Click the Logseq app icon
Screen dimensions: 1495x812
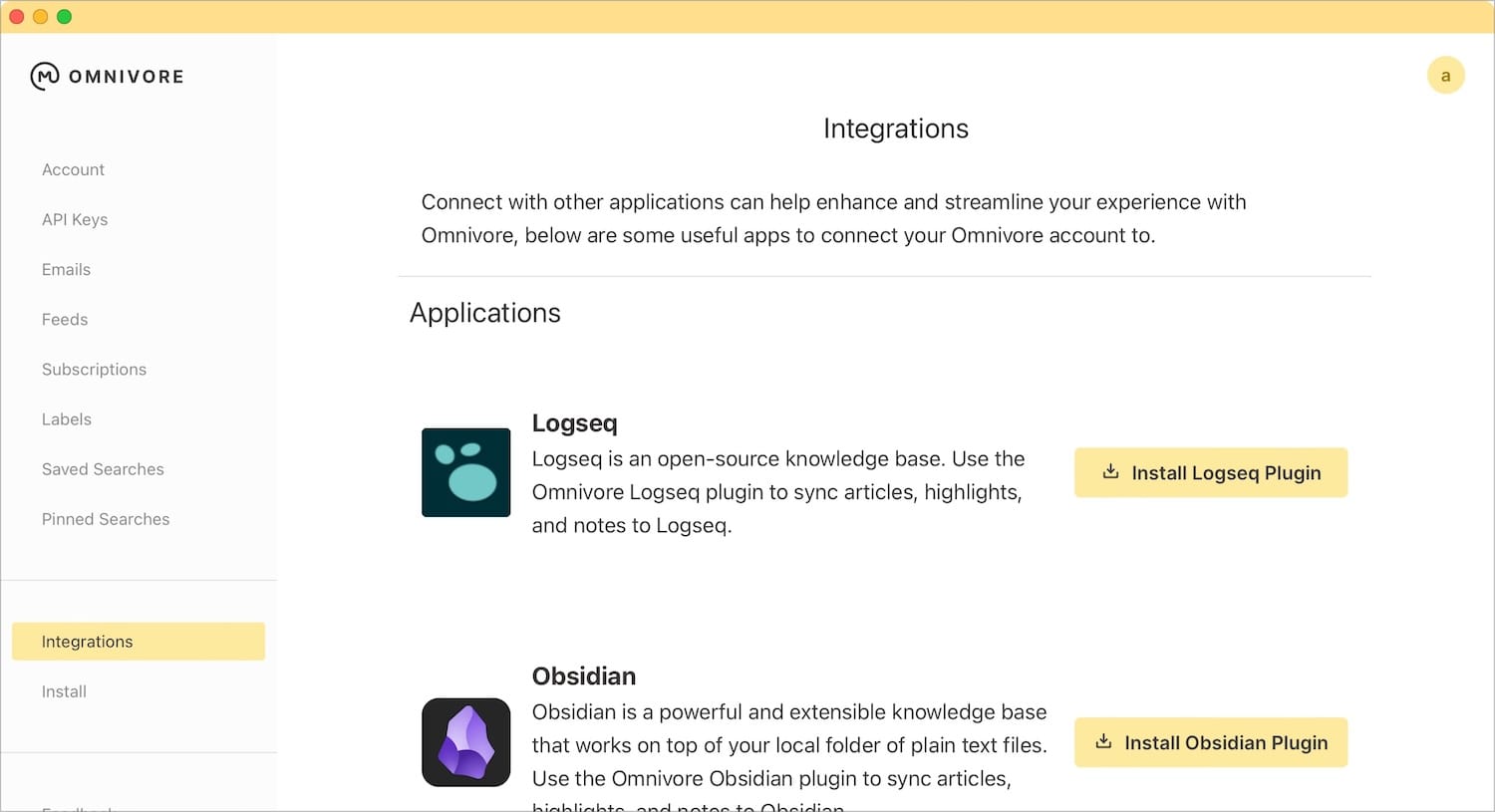point(466,472)
